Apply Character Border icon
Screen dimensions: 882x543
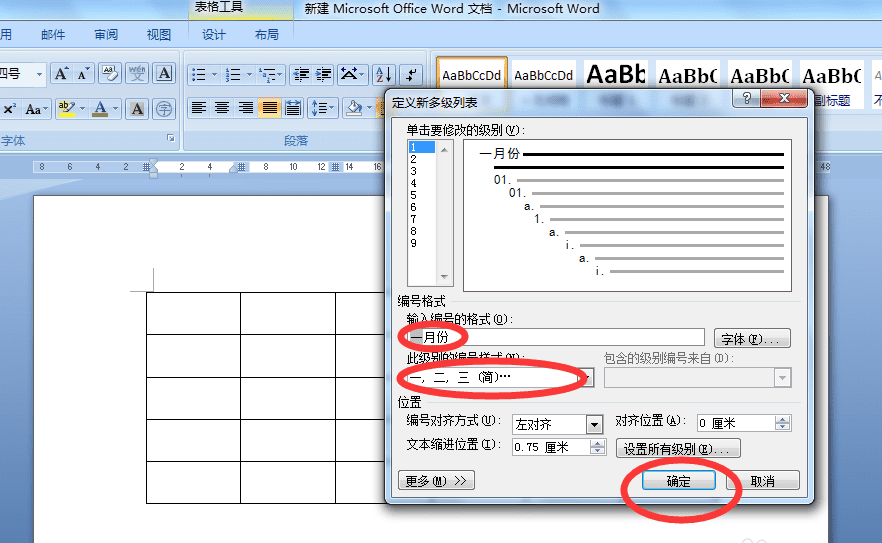point(164,74)
